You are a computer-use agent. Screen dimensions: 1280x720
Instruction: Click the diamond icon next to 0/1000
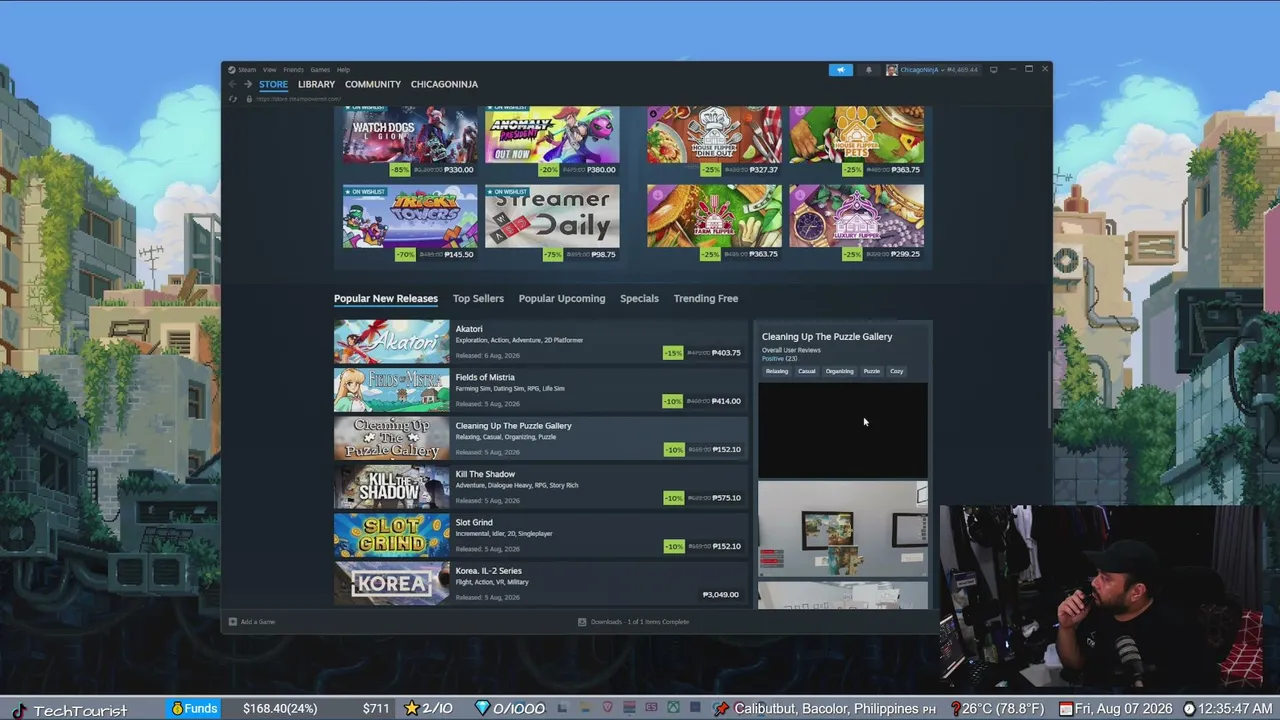(483, 709)
